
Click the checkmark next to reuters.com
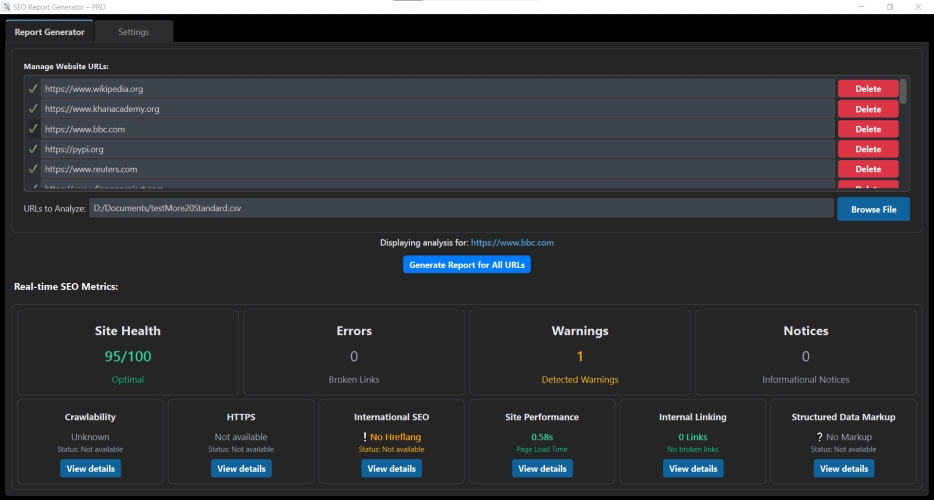(x=33, y=169)
